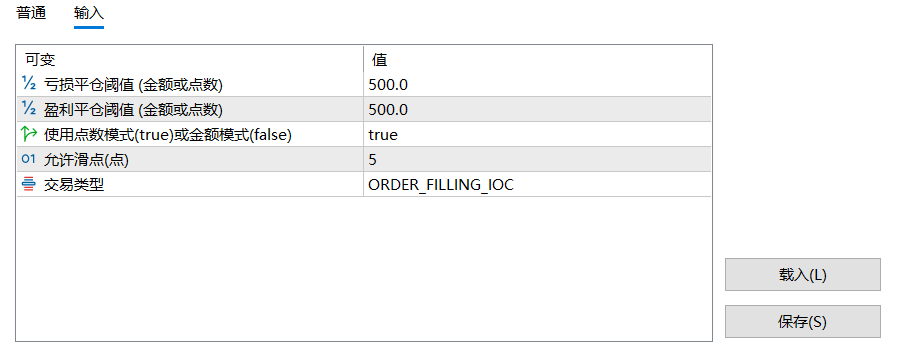The height and width of the screenshot is (364, 901).
Task: Click the integer 01 icon beside 允许滑点
Action: pos(29,159)
